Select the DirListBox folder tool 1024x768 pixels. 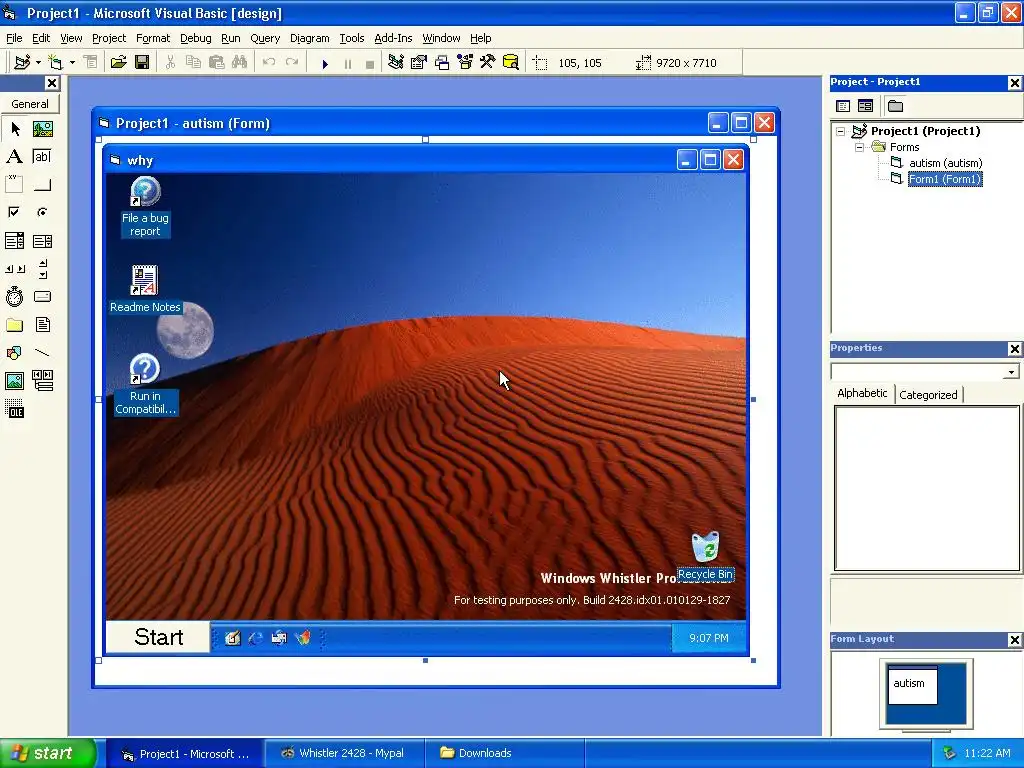(14, 325)
